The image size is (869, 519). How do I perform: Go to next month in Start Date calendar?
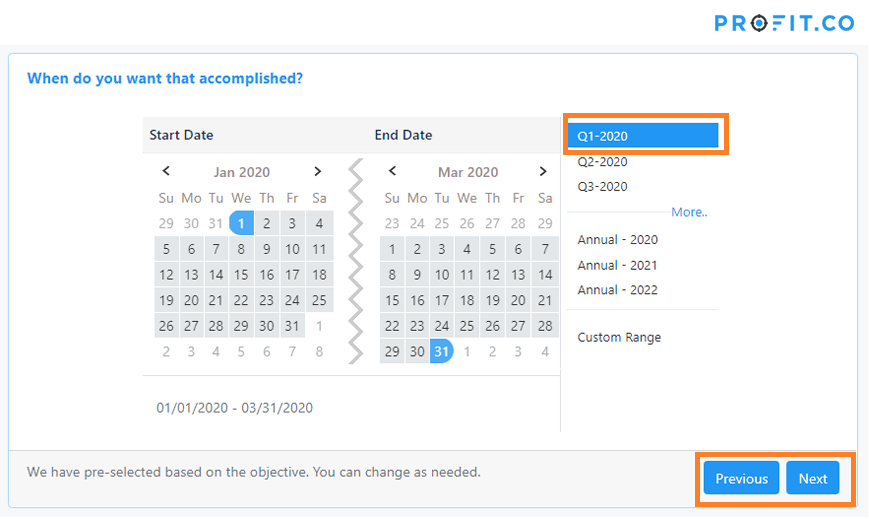pyautogui.click(x=318, y=171)
